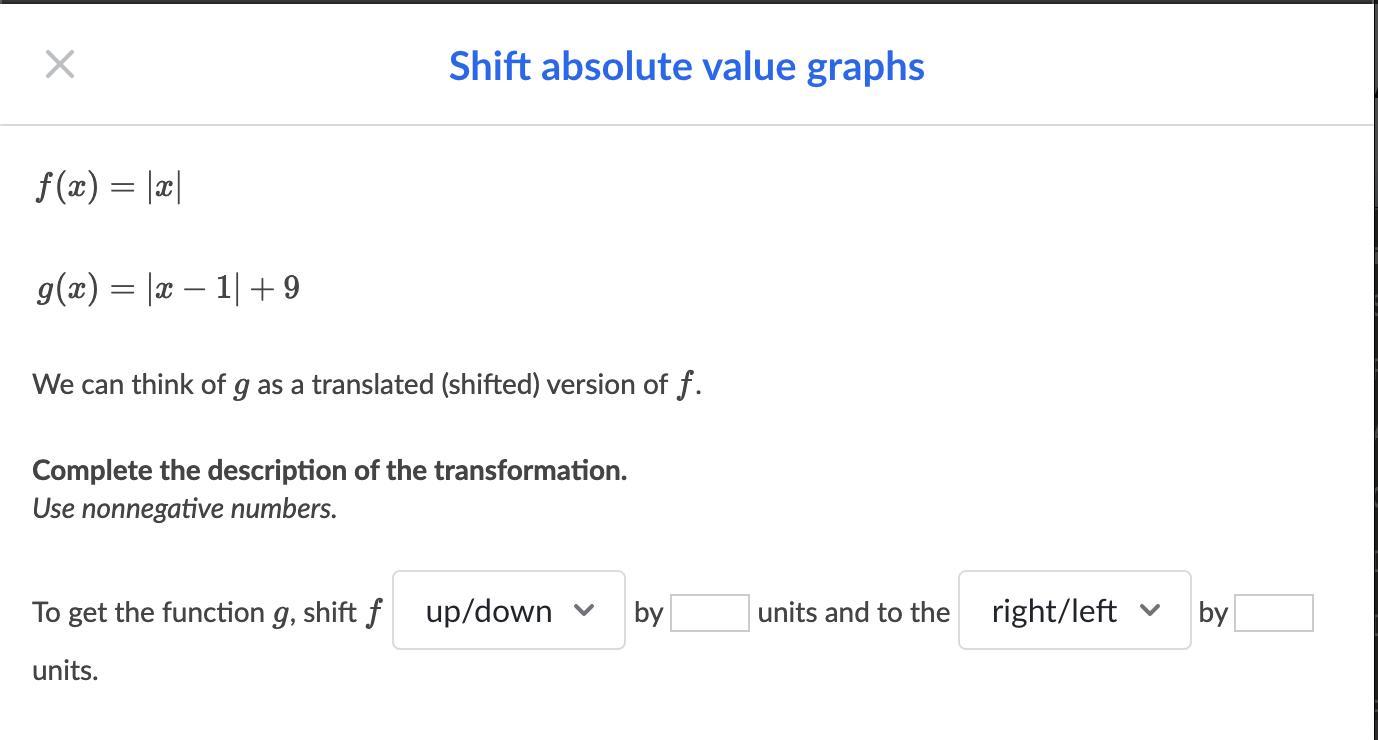Open the up/down direction dropdown
The image size is (1378, 740).
coord(508,610)
